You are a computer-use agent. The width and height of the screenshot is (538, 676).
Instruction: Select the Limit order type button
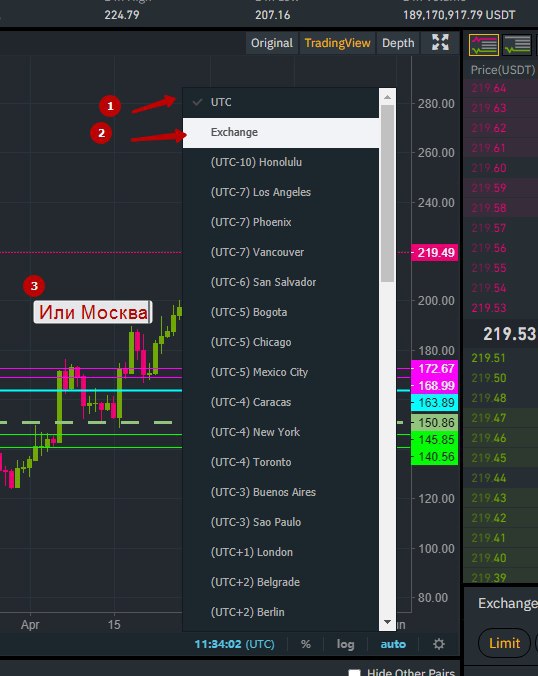pos(504,643)
